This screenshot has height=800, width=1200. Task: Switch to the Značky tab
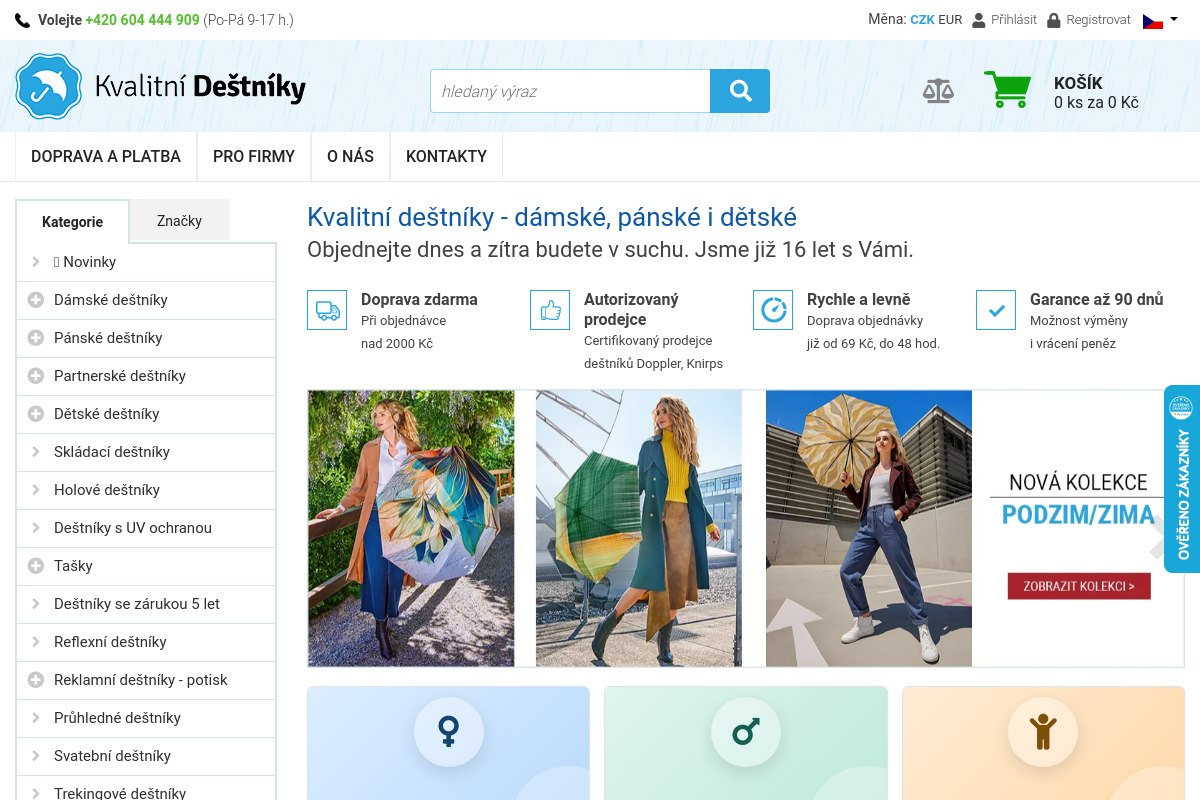tap(179, 221)
